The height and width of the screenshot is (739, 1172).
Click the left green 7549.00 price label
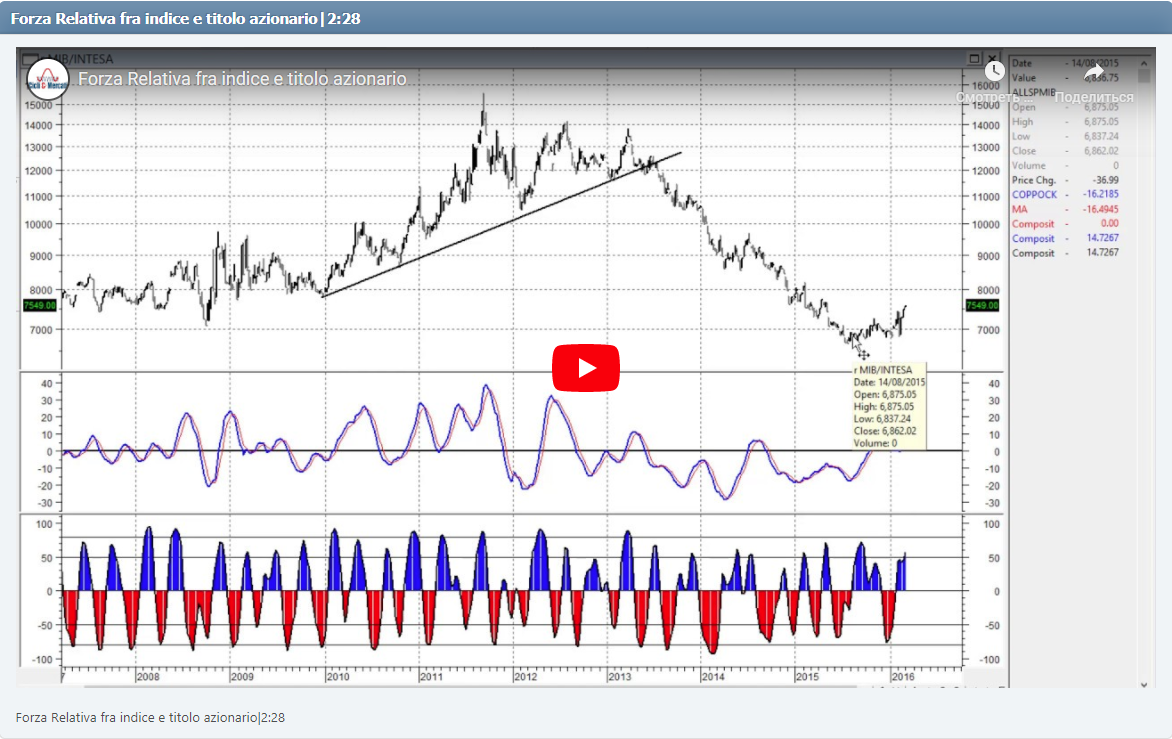click(40, 305)
